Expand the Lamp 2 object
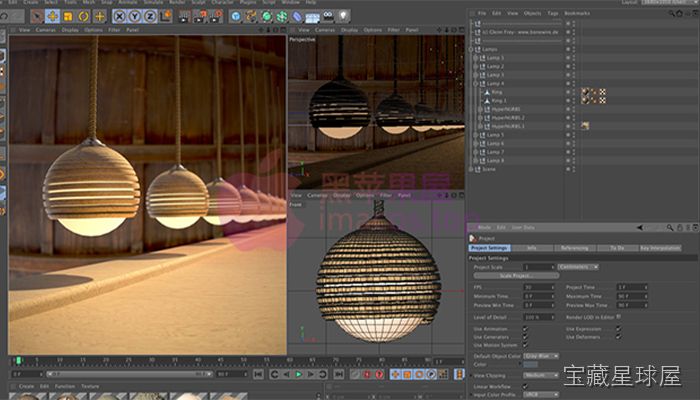This screenshot has height=400, width=700. 476,66
